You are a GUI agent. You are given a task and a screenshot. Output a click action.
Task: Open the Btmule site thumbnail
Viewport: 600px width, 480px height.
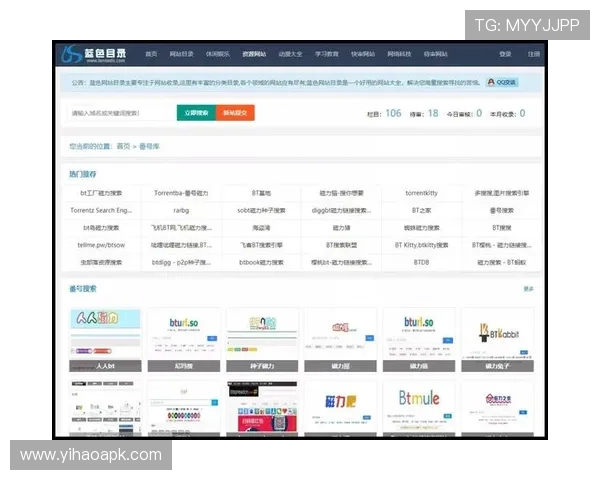point(419,408)
